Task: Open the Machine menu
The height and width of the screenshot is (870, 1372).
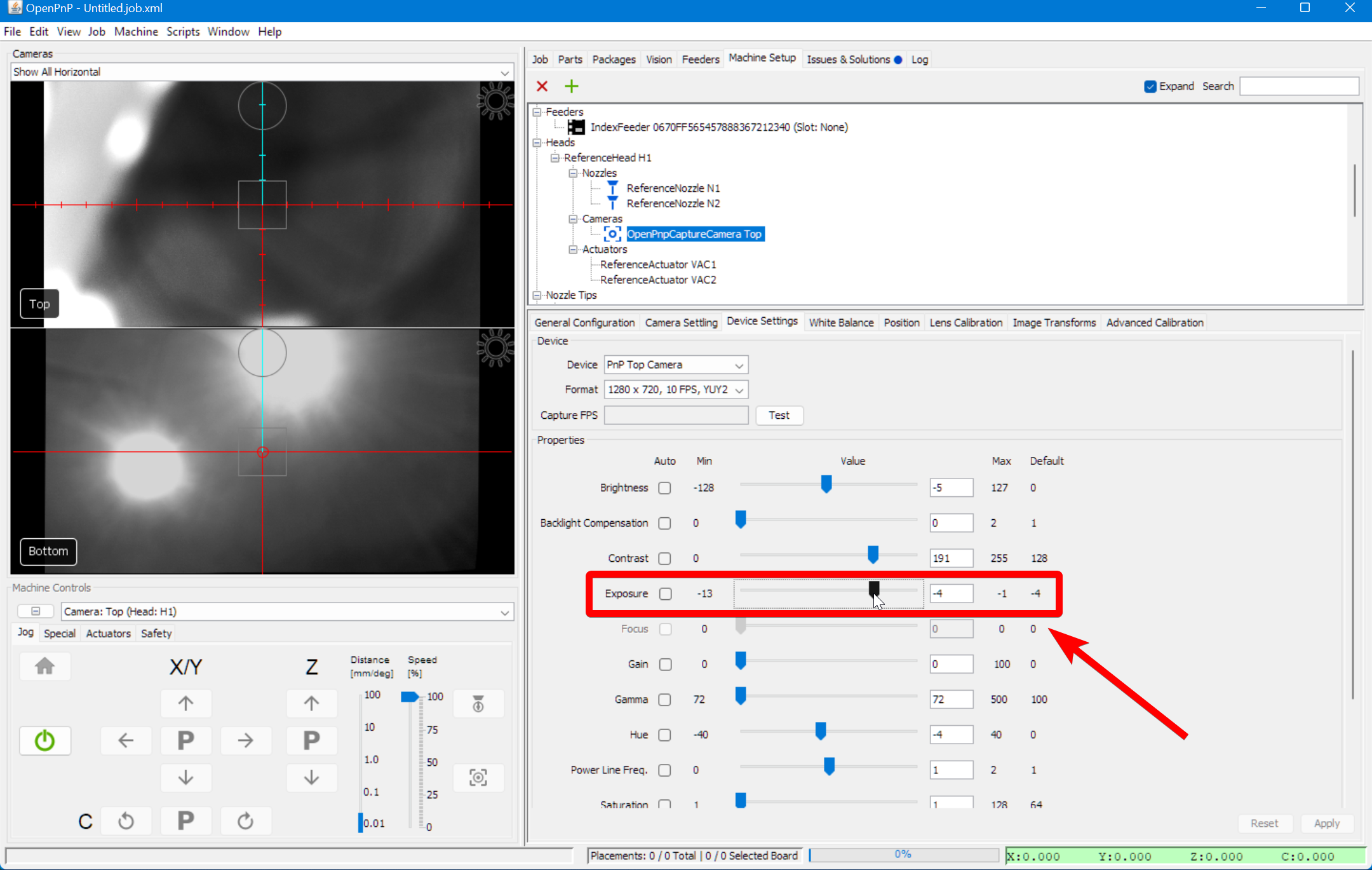Action: [x=135, y=32]
